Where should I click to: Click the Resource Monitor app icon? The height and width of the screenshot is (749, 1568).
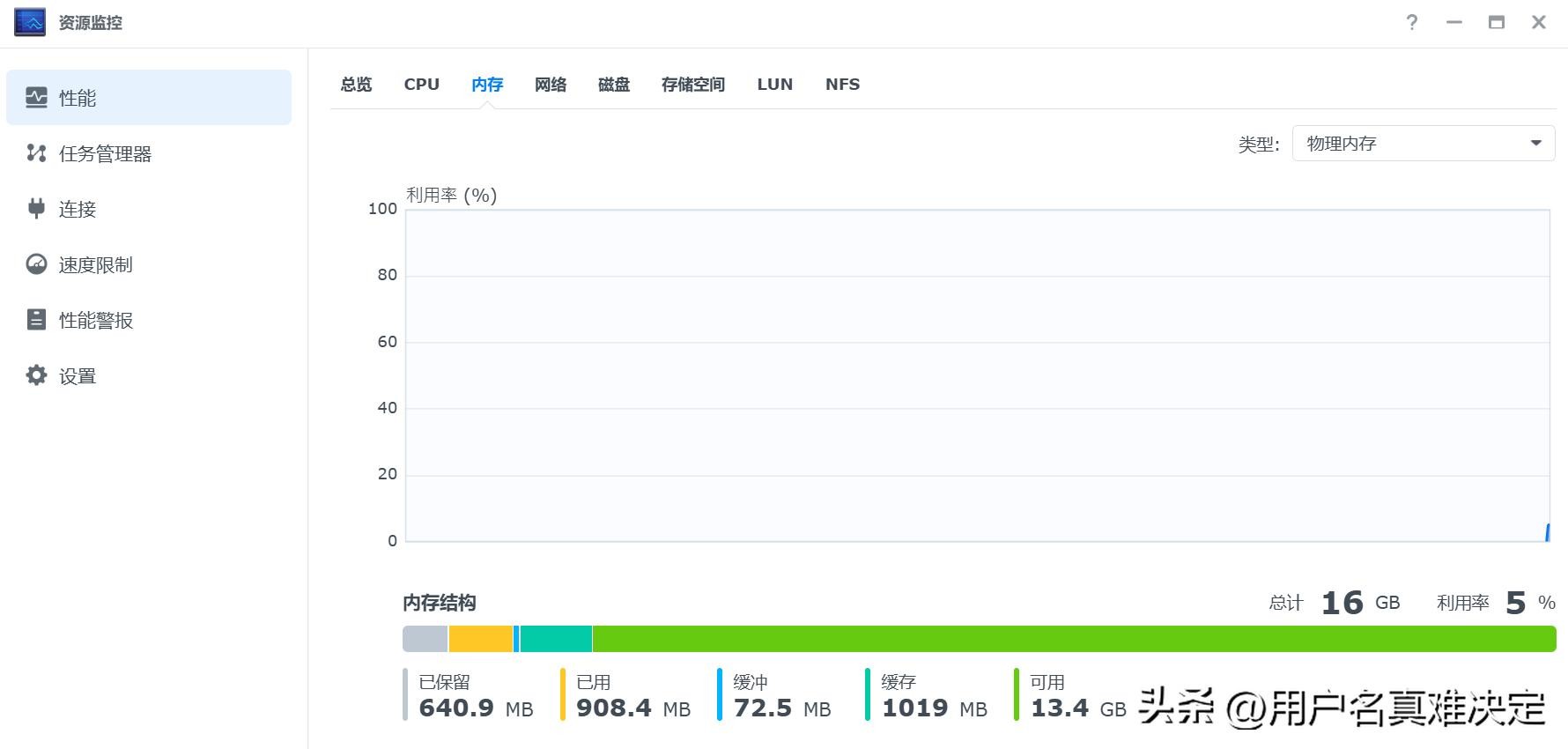30,23
